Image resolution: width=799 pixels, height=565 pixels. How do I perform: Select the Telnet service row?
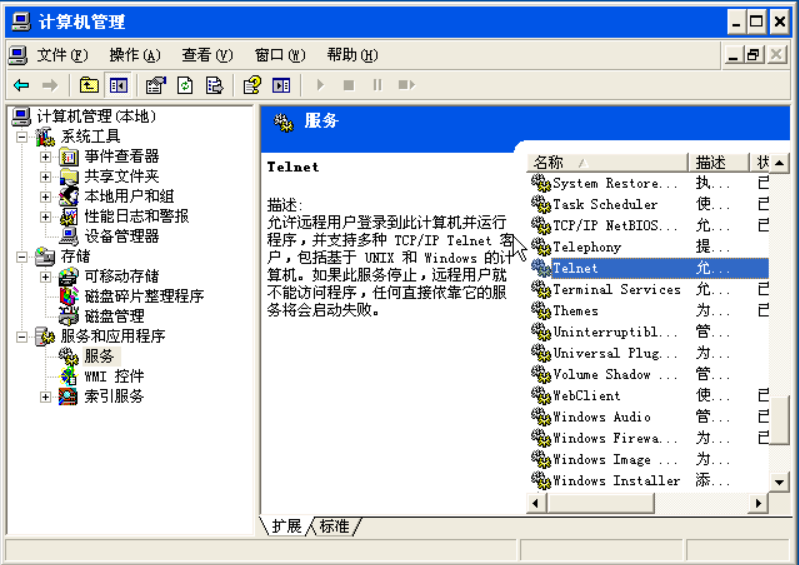coord(647,268)
